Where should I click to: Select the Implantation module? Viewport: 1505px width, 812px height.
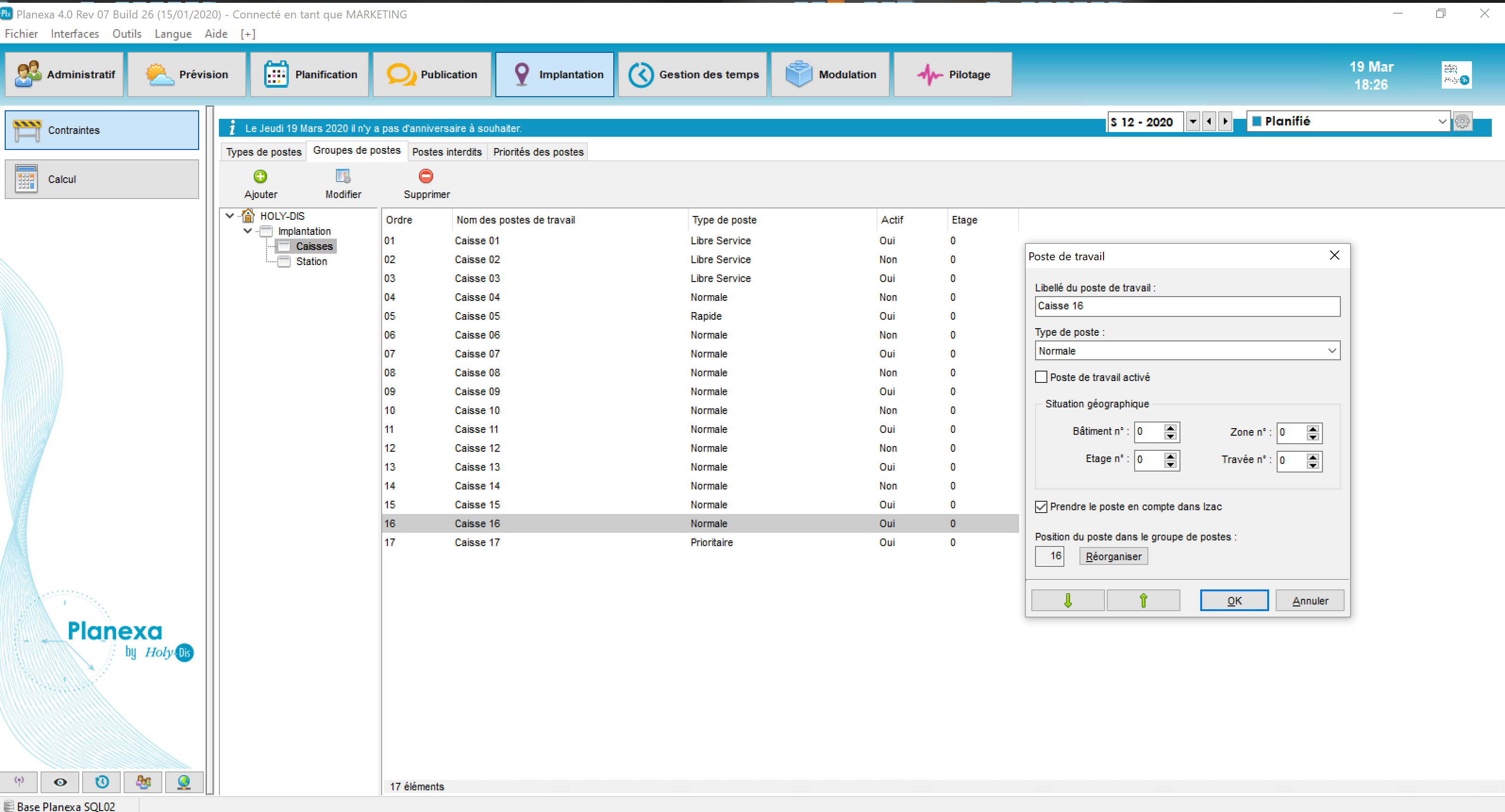click(555, 75)
